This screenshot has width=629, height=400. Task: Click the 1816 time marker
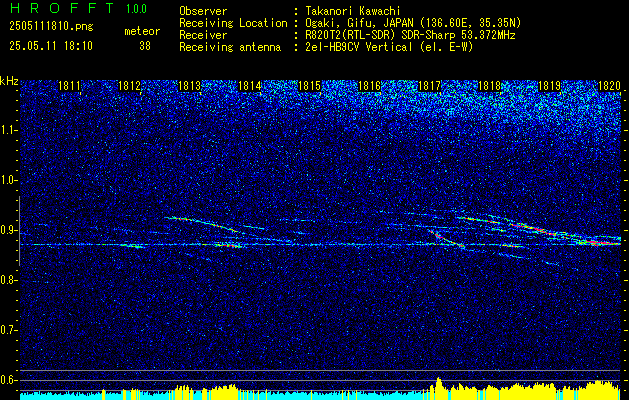pos(369,86)
